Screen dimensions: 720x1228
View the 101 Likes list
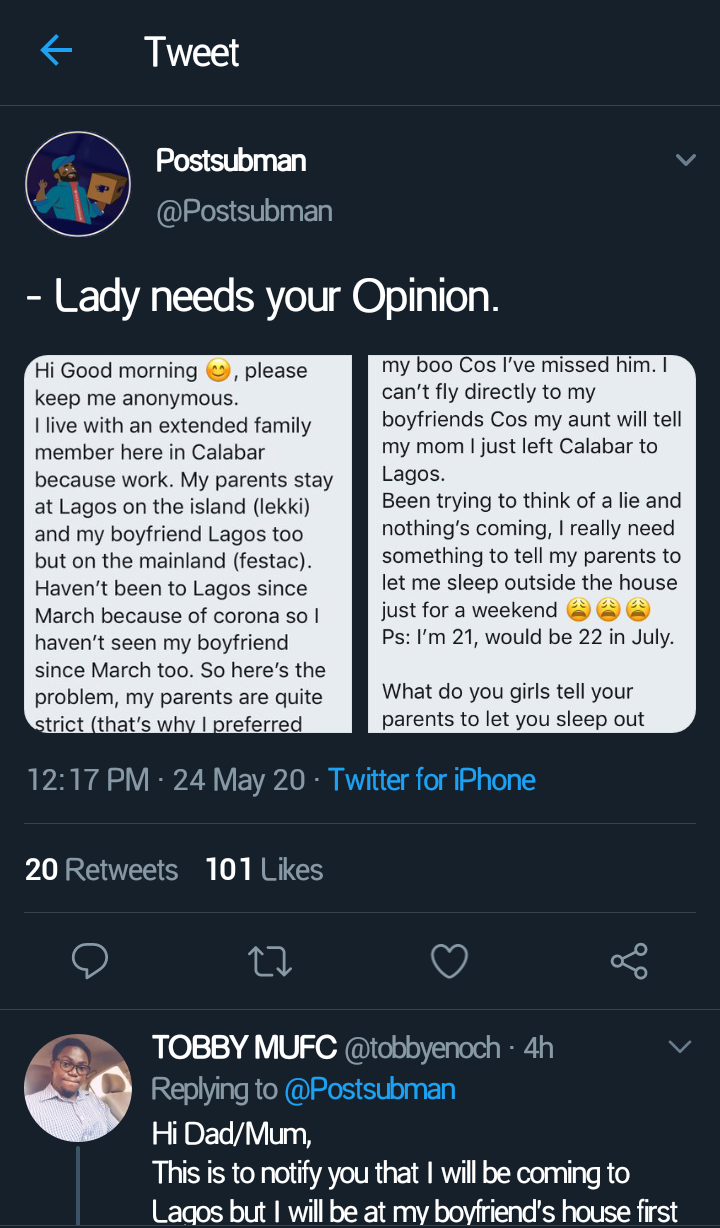(x=264, y=870)
